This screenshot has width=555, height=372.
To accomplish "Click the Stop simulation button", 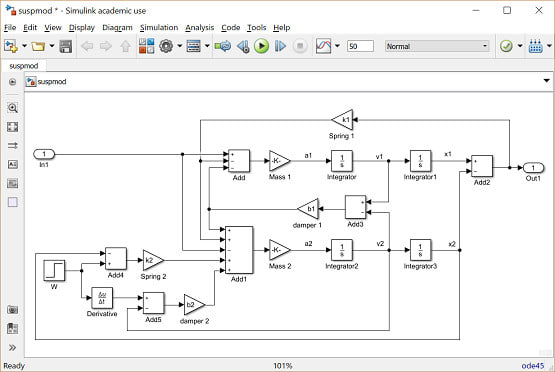I will coord(300,46).
